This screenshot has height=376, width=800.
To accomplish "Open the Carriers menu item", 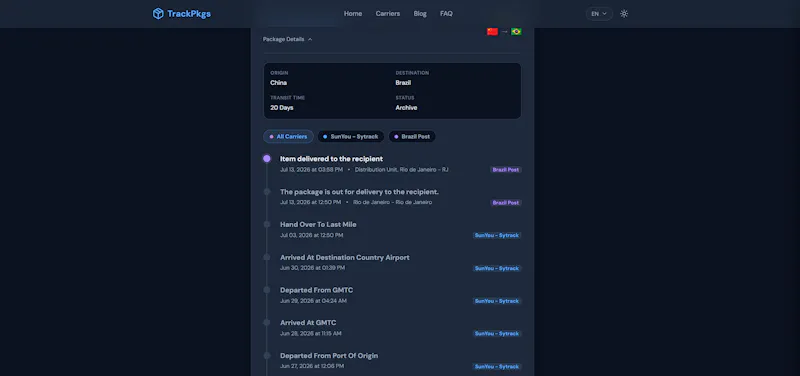I will 388,14.
